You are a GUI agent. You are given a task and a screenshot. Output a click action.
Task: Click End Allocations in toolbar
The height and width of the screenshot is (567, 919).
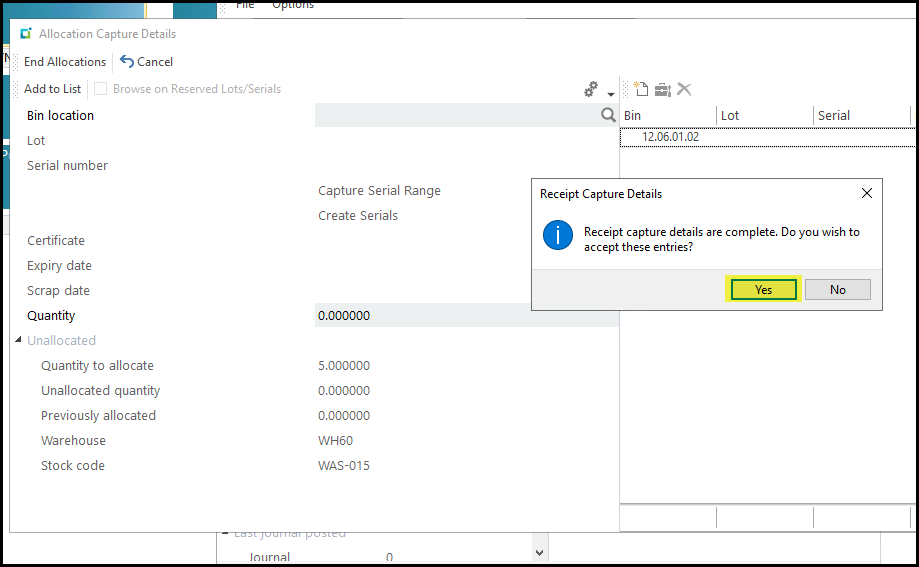[x=65, y=62]
